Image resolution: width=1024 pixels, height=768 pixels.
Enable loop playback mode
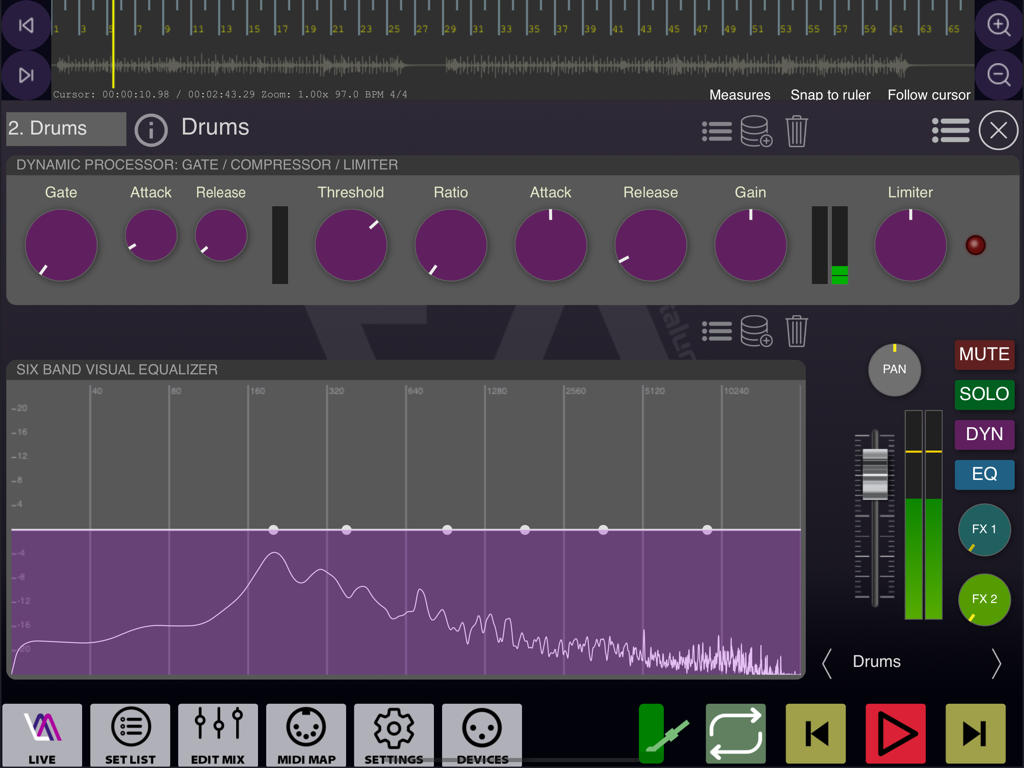tap(735, 733)
